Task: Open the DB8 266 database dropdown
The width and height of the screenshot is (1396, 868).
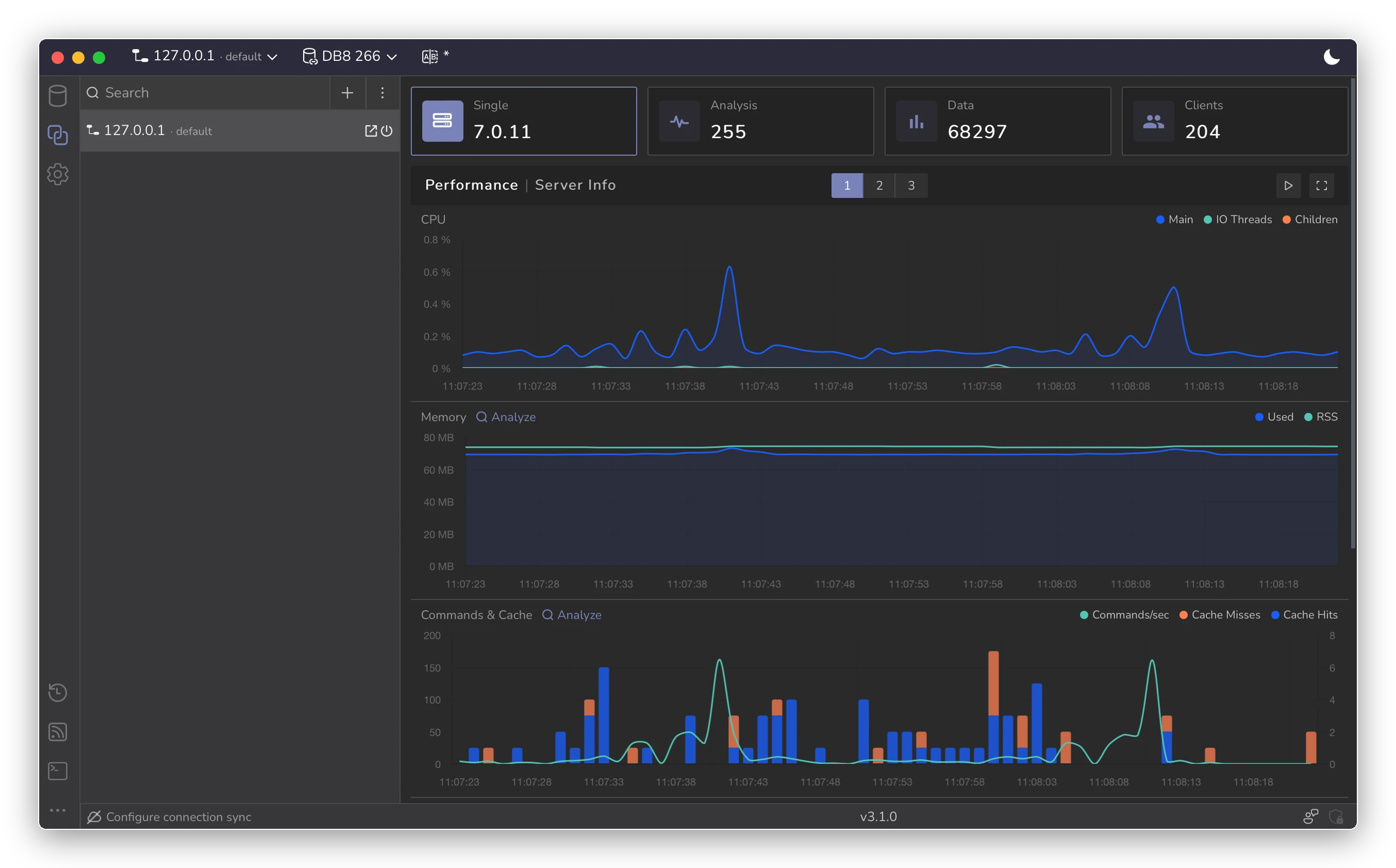Action: point(350,56)
